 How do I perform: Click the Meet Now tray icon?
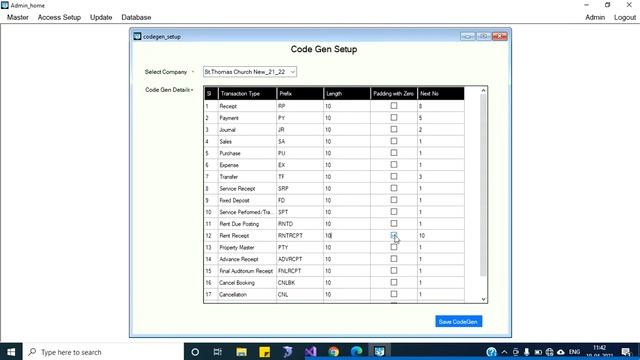point(516,352)
